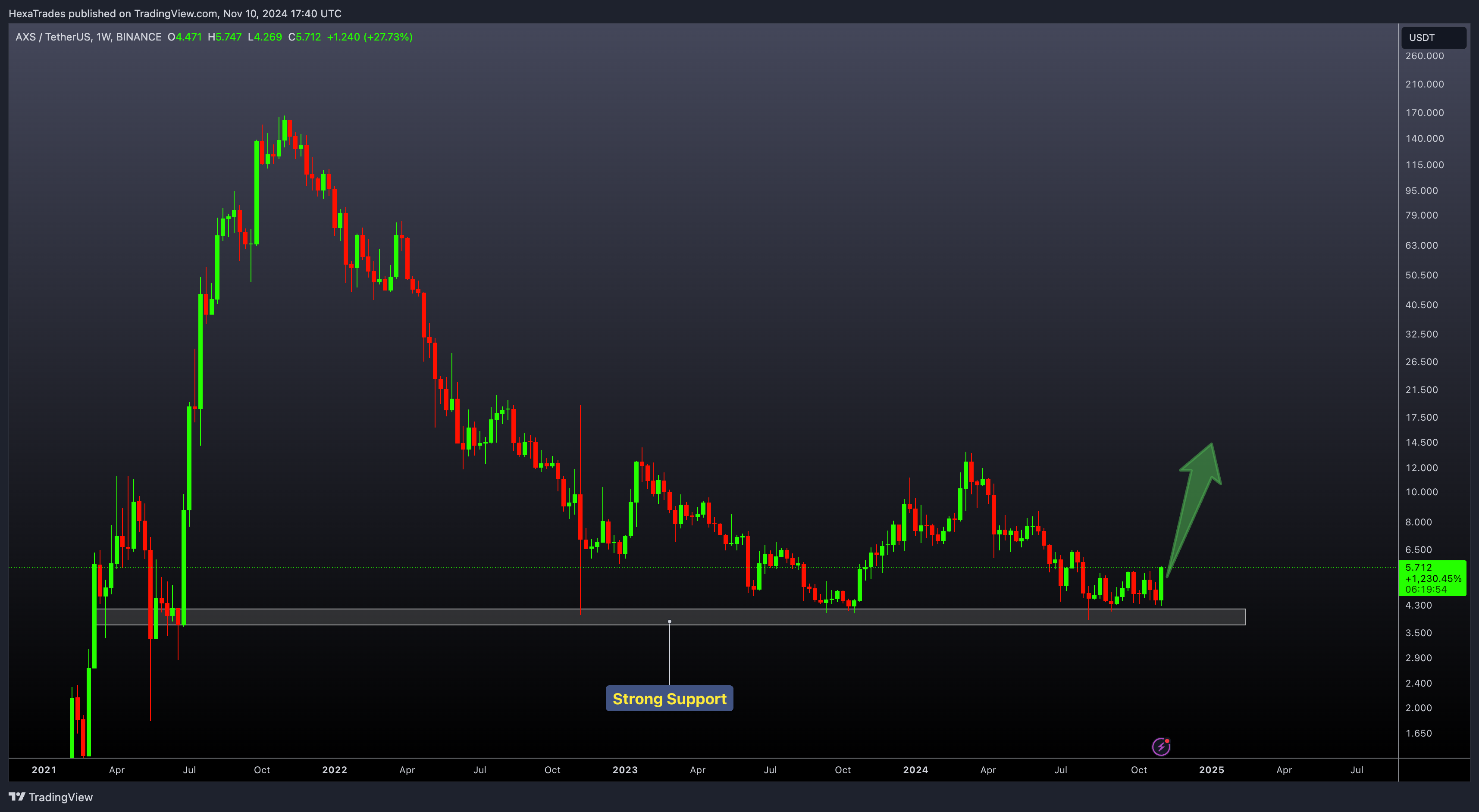Click the 'AXS / TetherUS, 1W, BINANCE' symbol title
This screenshot has width=1479, height=812.
(x=88, y=37)
